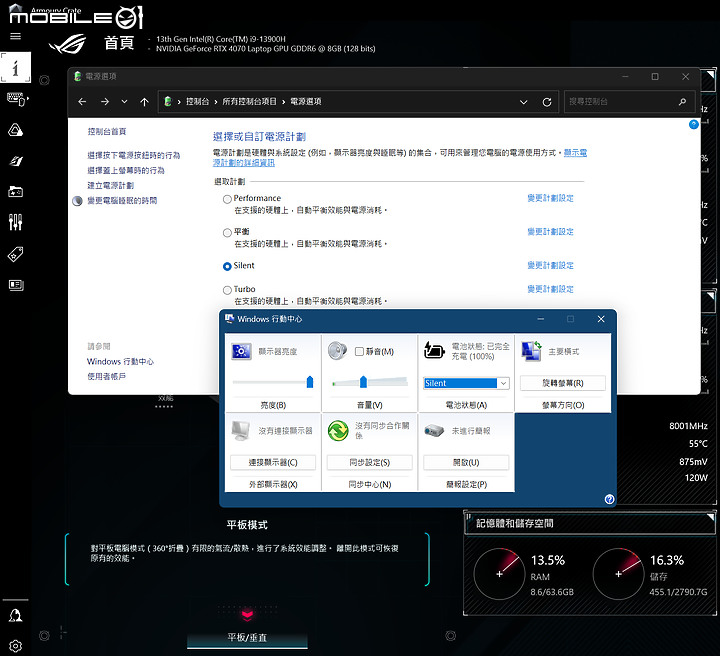Click the Sync Center green icon

[x=338, y=431]
